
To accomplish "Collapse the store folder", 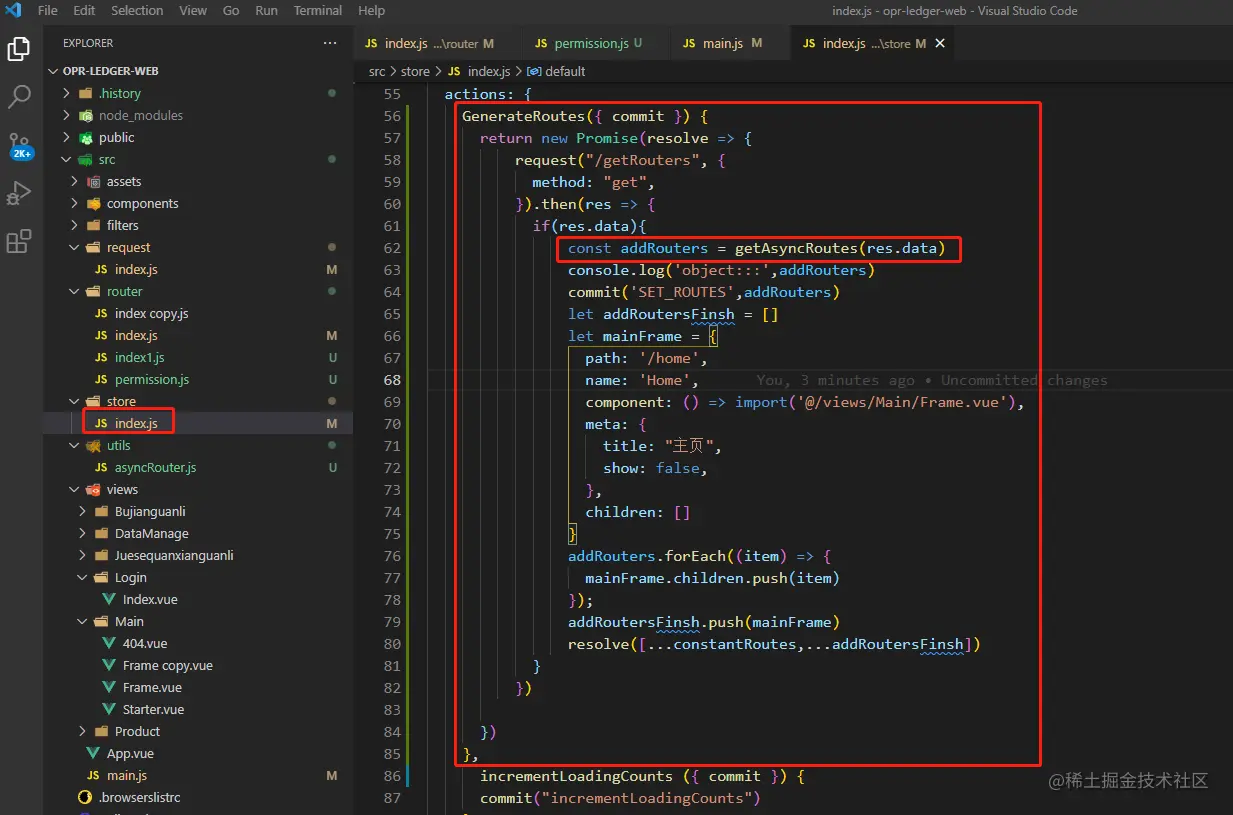I will 74,401.
